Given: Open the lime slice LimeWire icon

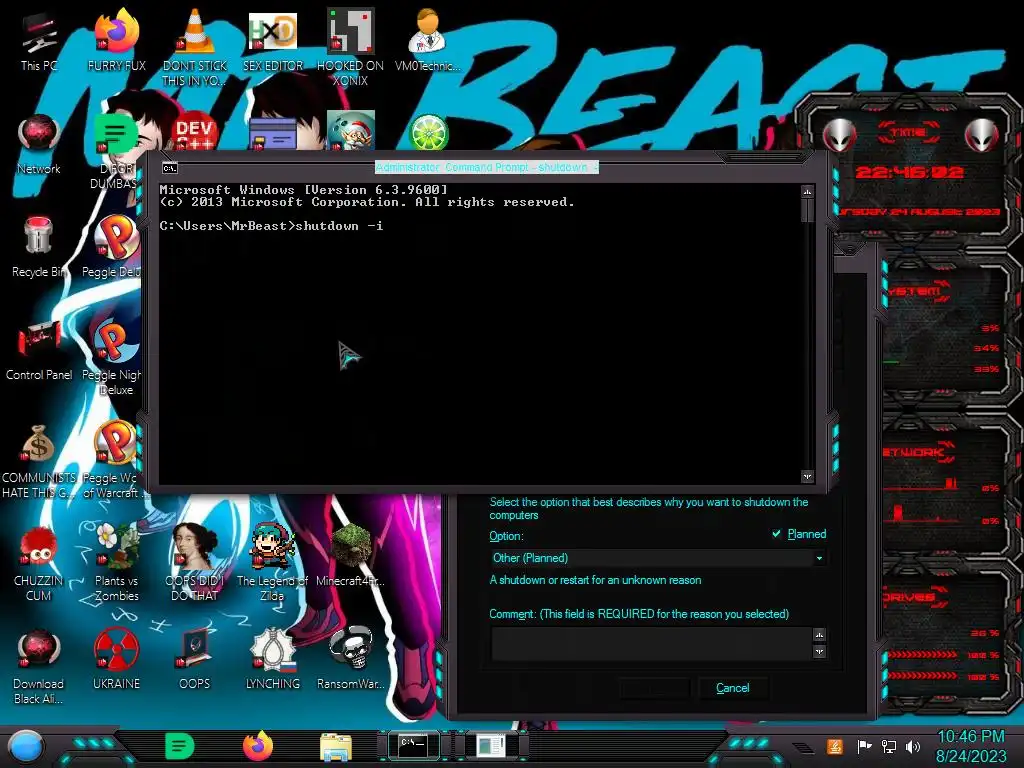Looking at the screenshot, I should click(x=428, y=133).
